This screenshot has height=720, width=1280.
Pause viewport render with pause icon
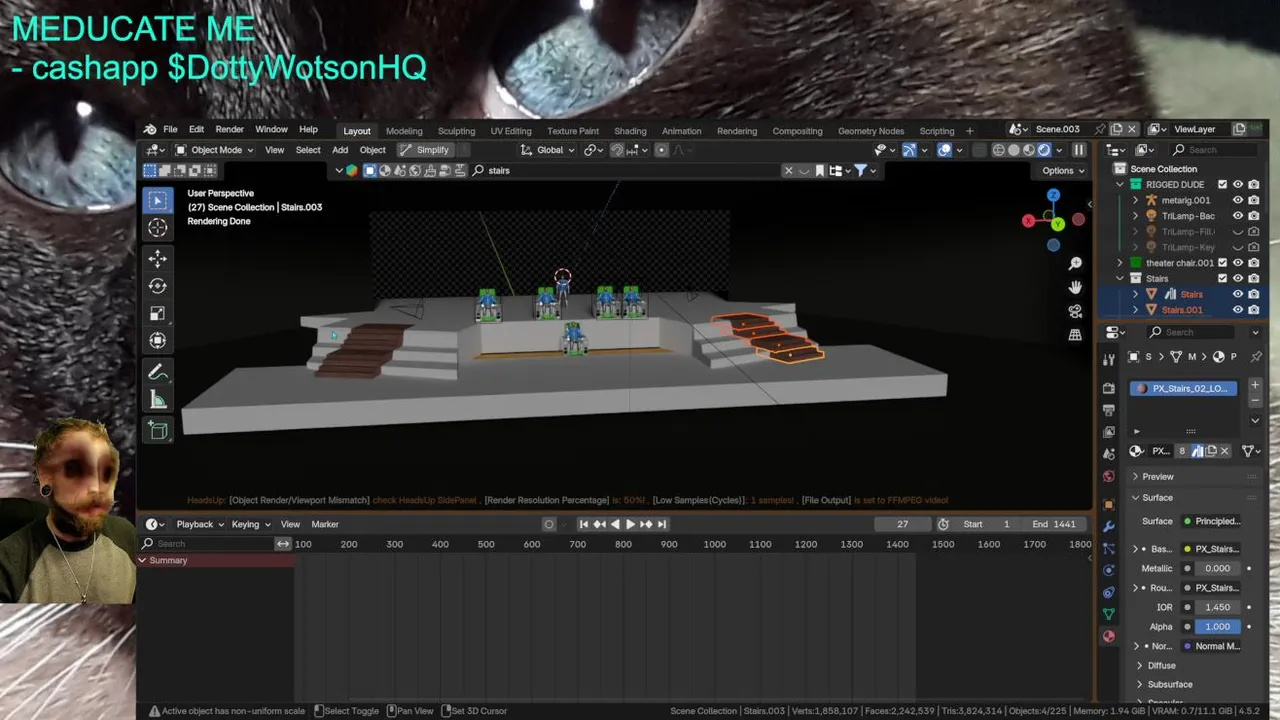tap(1079, 150)
